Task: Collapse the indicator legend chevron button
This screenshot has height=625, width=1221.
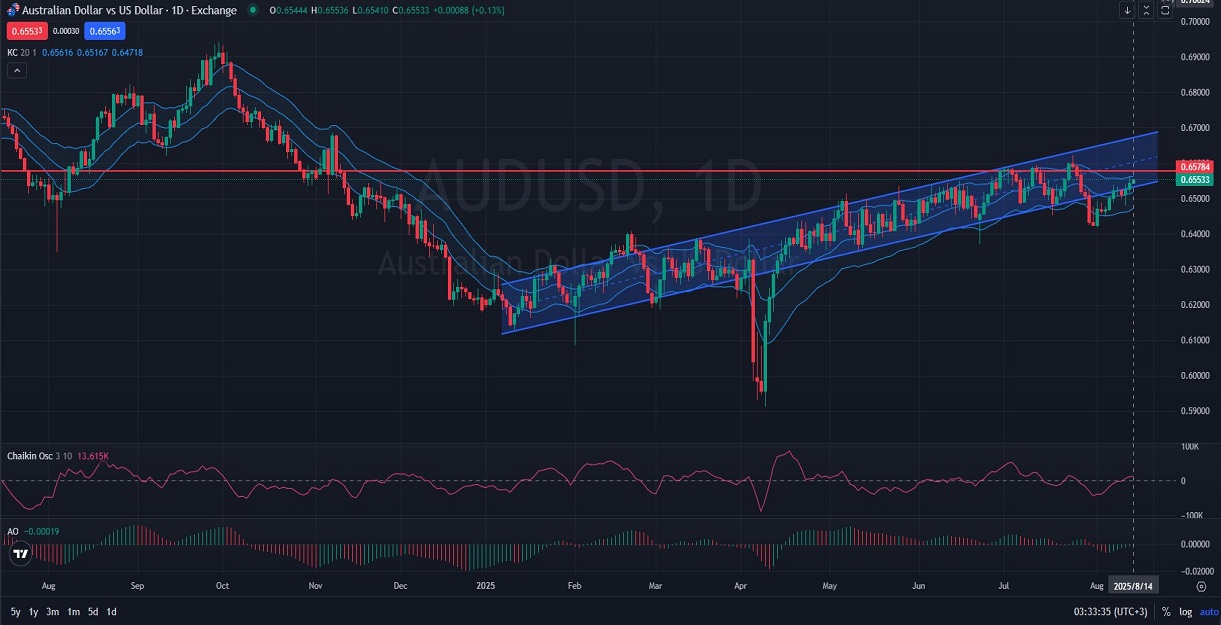Action: coord(16,70)
